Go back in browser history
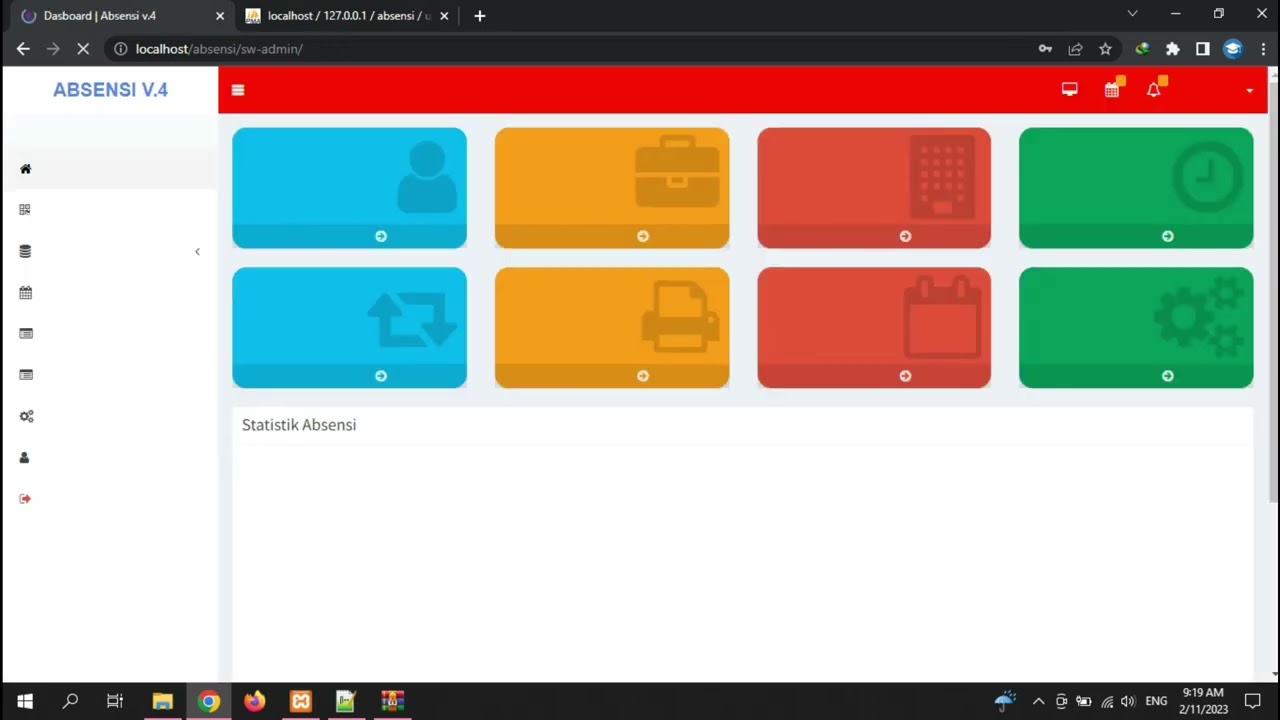 (x=23, y=49)
